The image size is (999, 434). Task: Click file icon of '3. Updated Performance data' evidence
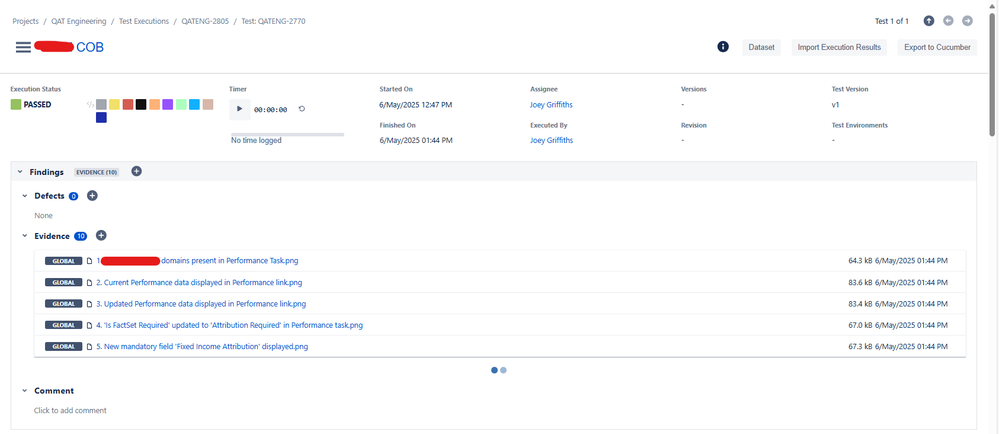tap(90, 304)
